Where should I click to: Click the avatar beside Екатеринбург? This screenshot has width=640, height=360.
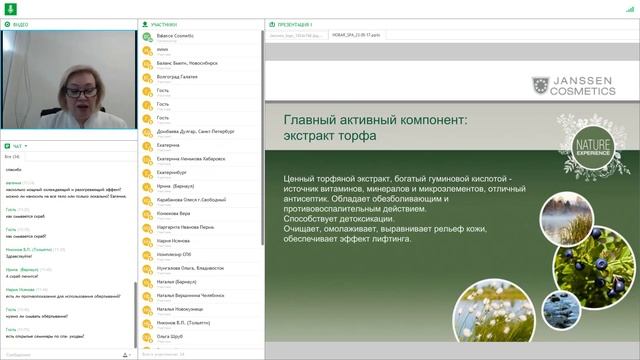coord(147,174)
